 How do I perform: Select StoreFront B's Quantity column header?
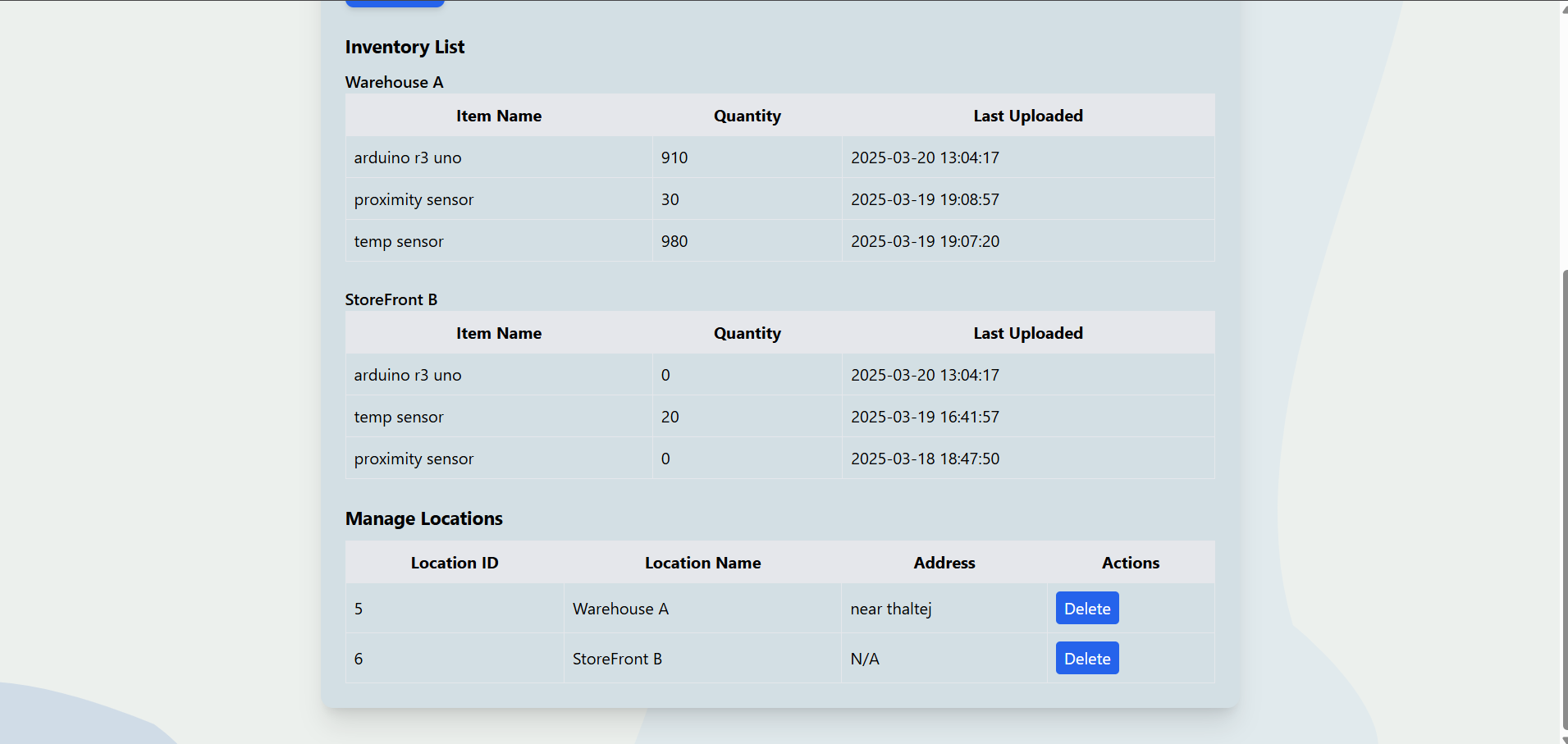pos(747,333)
